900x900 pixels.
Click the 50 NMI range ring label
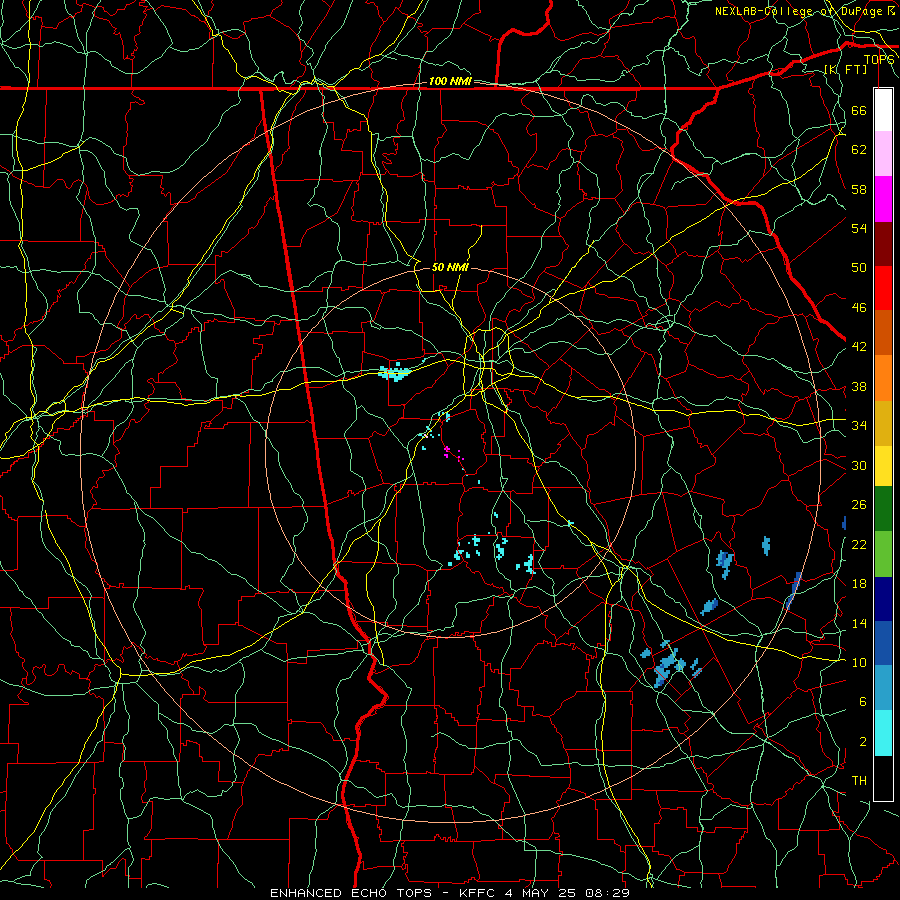[450, 267]
